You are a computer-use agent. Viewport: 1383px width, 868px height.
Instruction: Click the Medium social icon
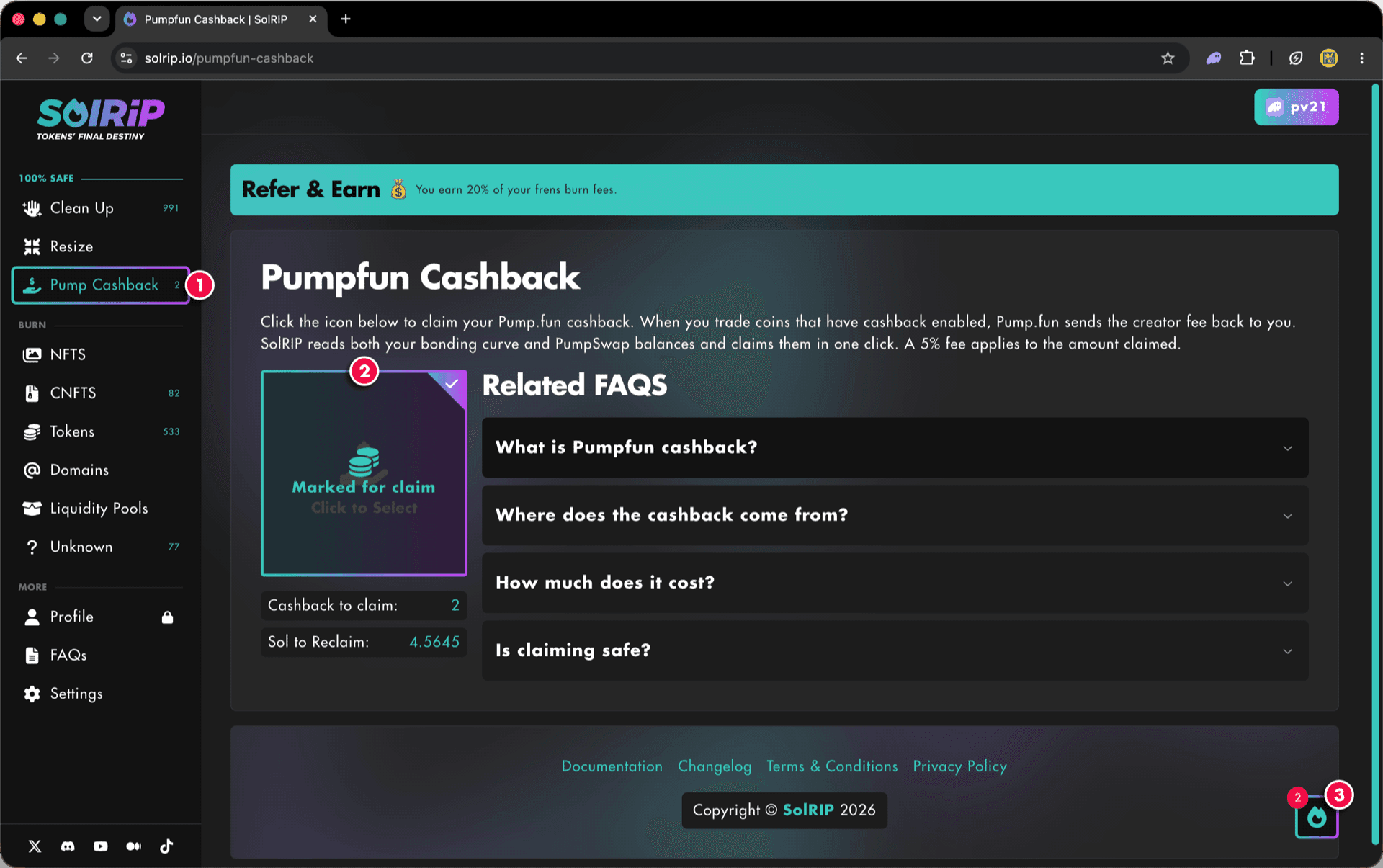133,846
